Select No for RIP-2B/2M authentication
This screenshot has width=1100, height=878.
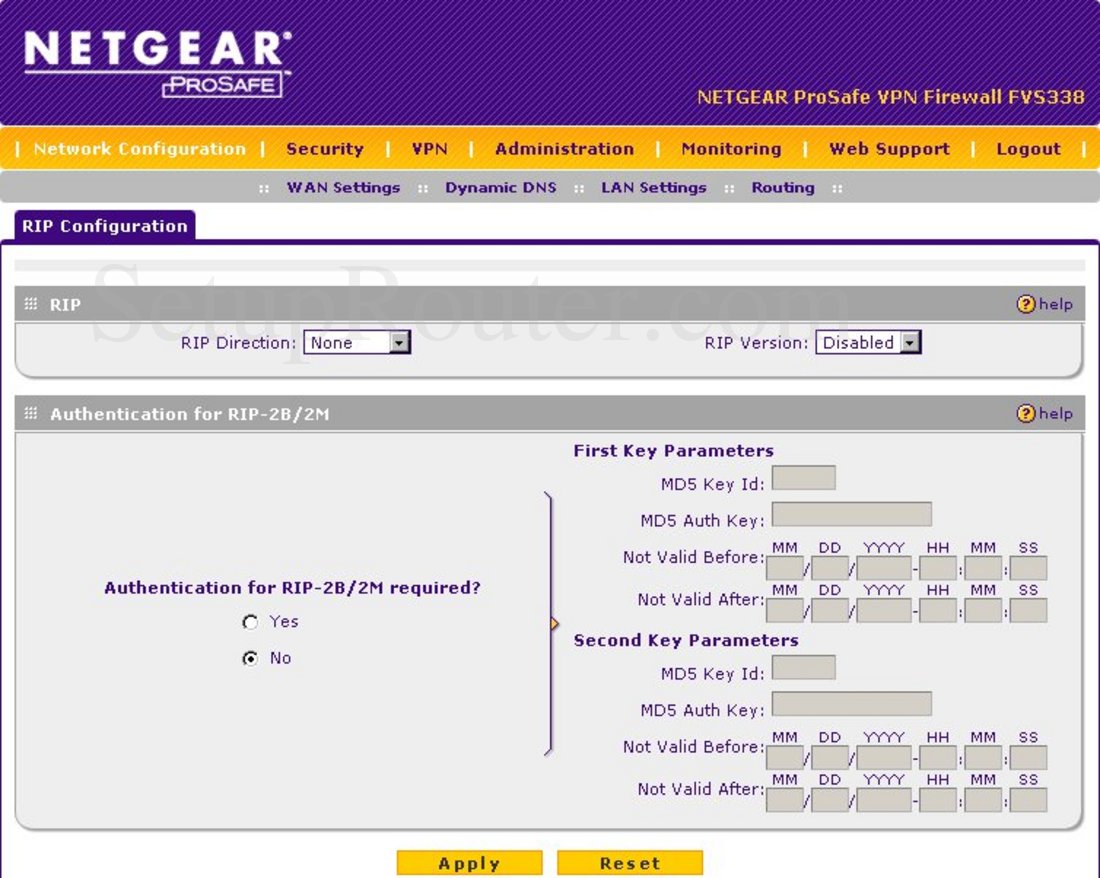pos(248,658)
